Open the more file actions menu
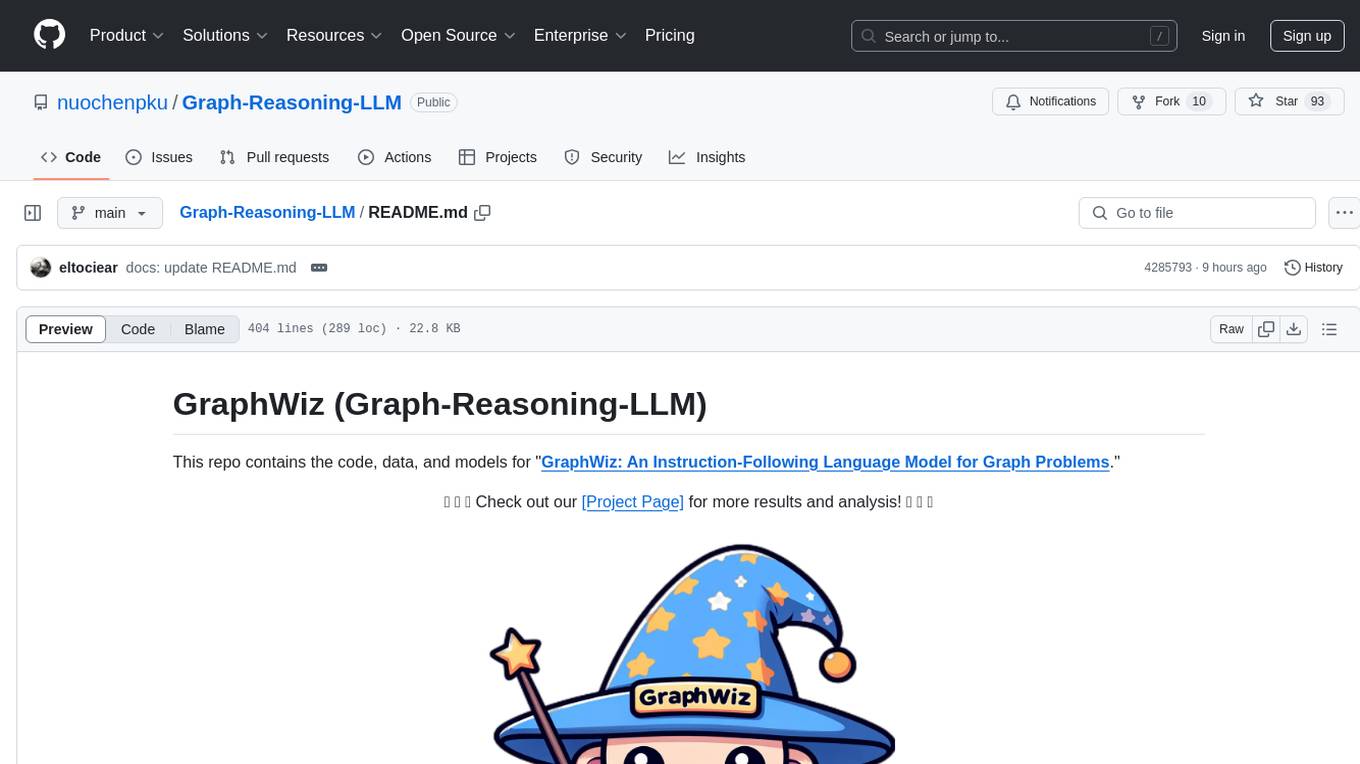Image resolution: width=1360 pixels, height=764 pixels. coord(1345,213)
